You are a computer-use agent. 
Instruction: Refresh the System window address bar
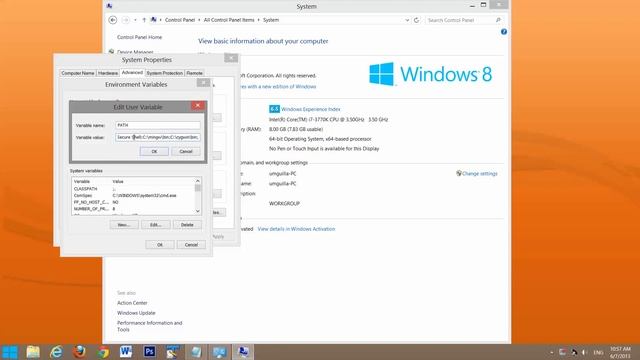coord(416,20)
